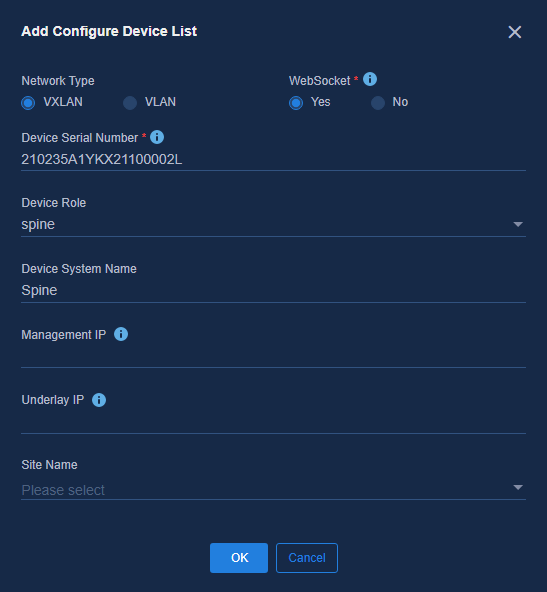Expand the Device Role dropdown arrow
The width and height of the screenshot is (547, 592).
click(x=518, y=225)
